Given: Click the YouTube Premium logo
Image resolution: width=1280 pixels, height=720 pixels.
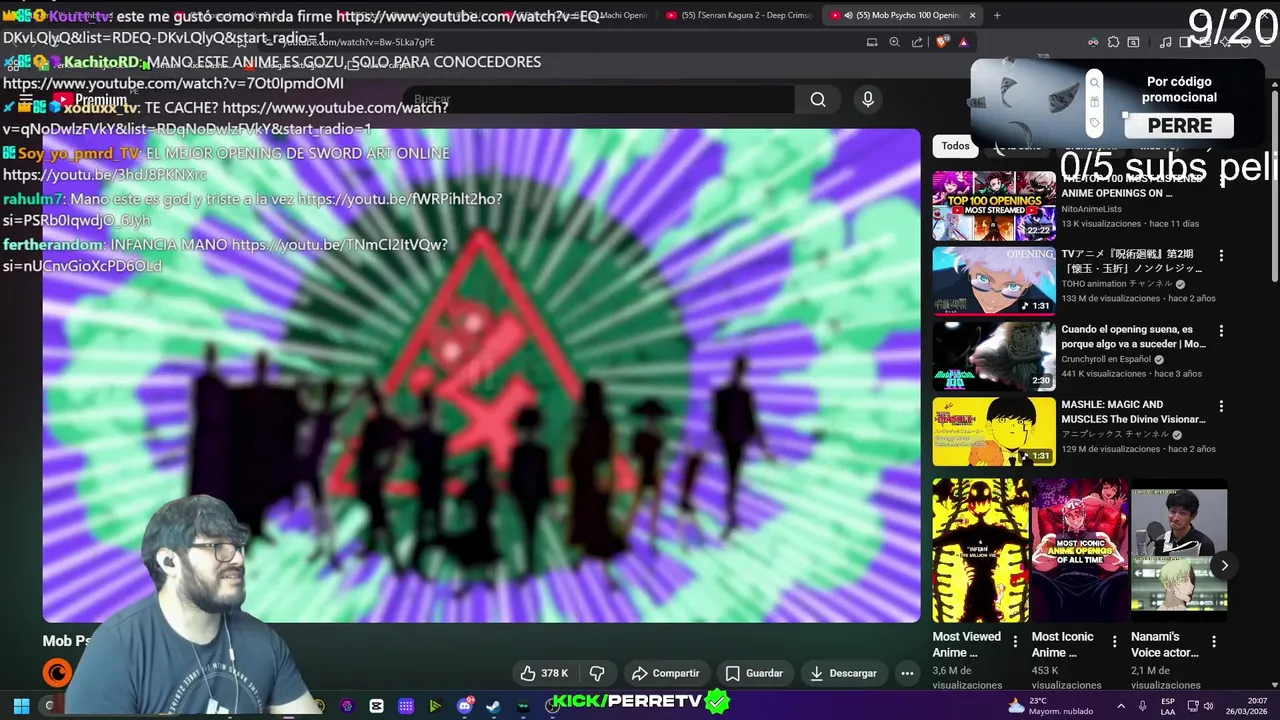Looking at the screenshot, I should click(90, 99).
